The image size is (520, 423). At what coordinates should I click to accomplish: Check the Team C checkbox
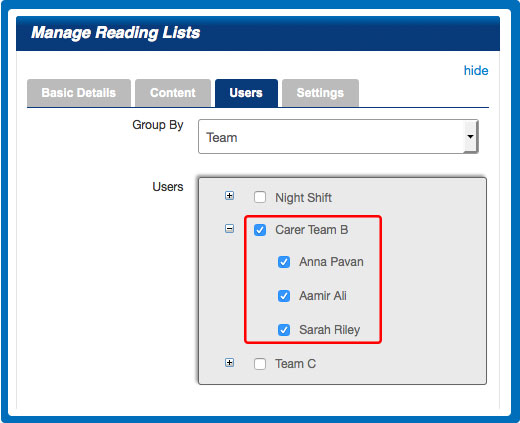260,364
